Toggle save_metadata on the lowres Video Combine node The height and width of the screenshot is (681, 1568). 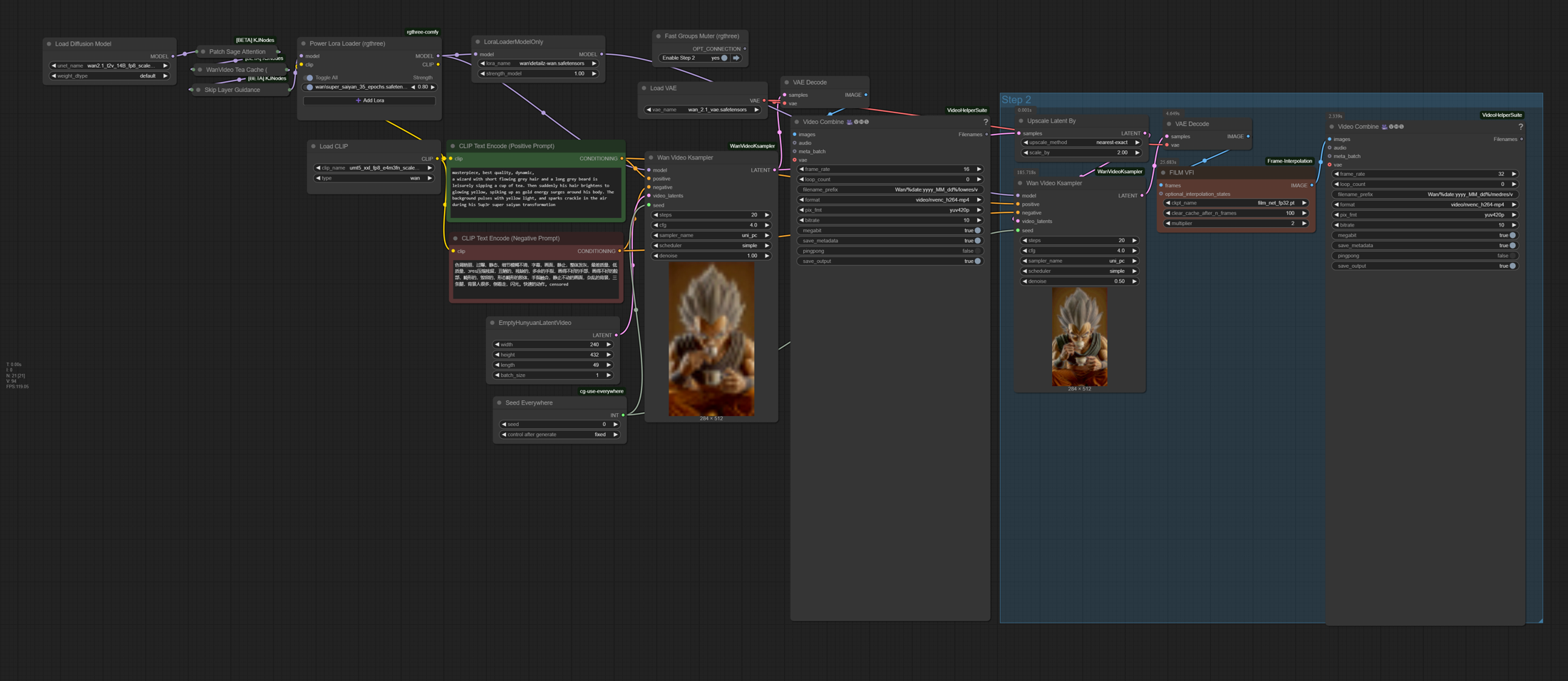coord(977,241)
